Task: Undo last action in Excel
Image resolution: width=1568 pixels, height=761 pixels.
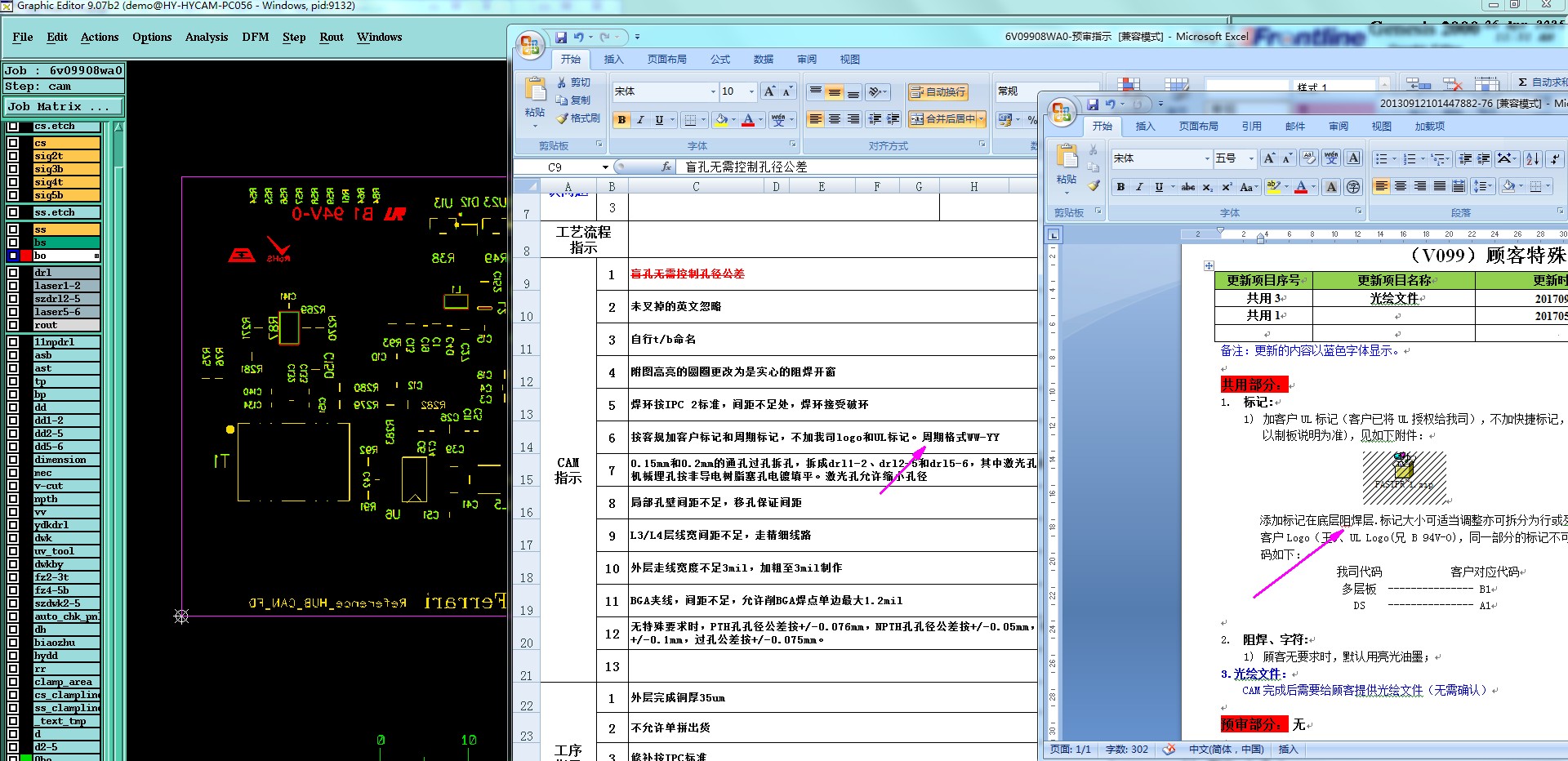Action: tap(578, 37)
